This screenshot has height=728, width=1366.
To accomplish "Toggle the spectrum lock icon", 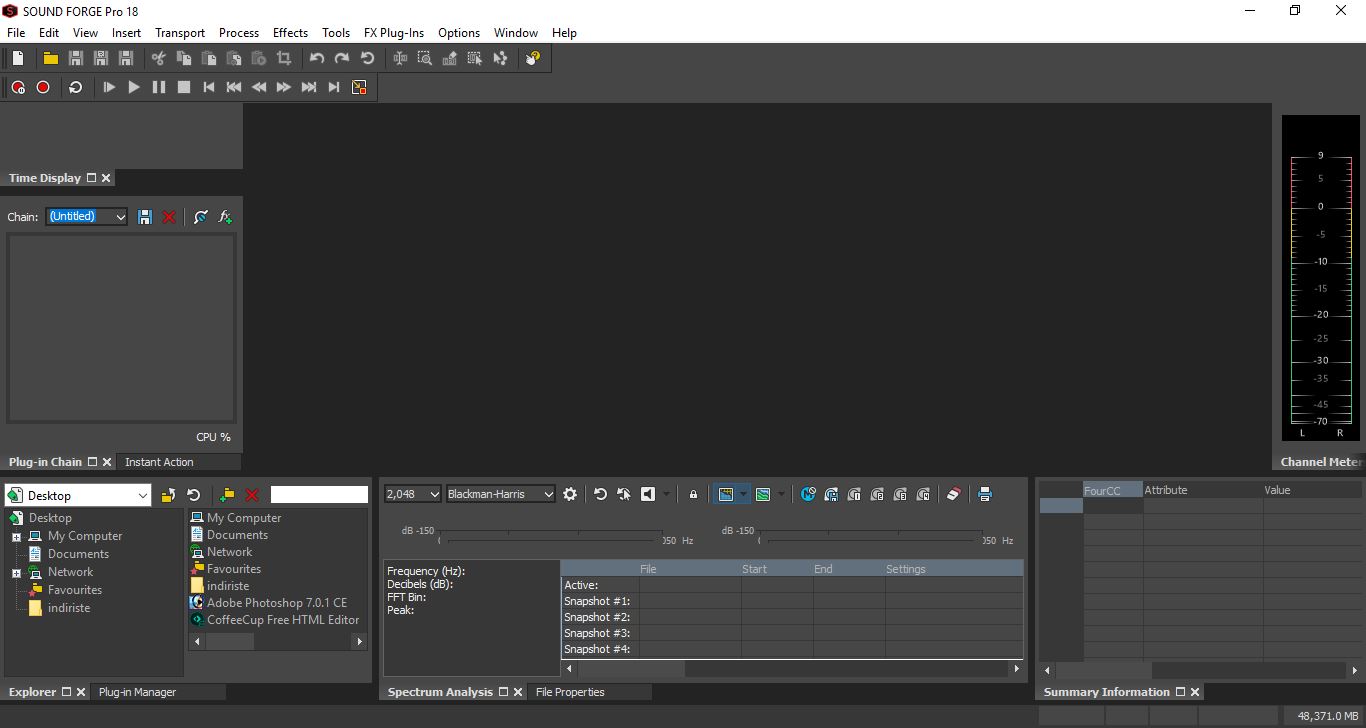I will 693,494.
